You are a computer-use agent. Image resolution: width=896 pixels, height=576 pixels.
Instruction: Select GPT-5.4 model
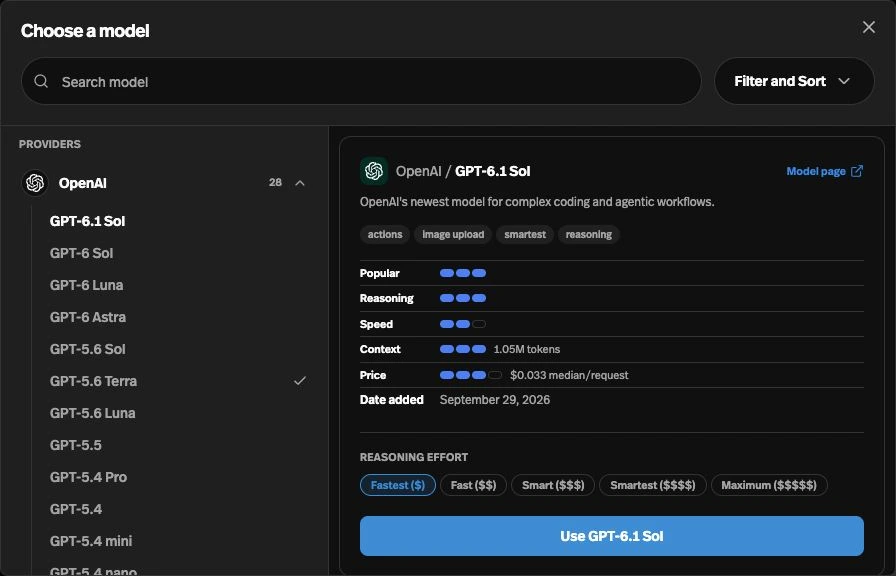75,509
